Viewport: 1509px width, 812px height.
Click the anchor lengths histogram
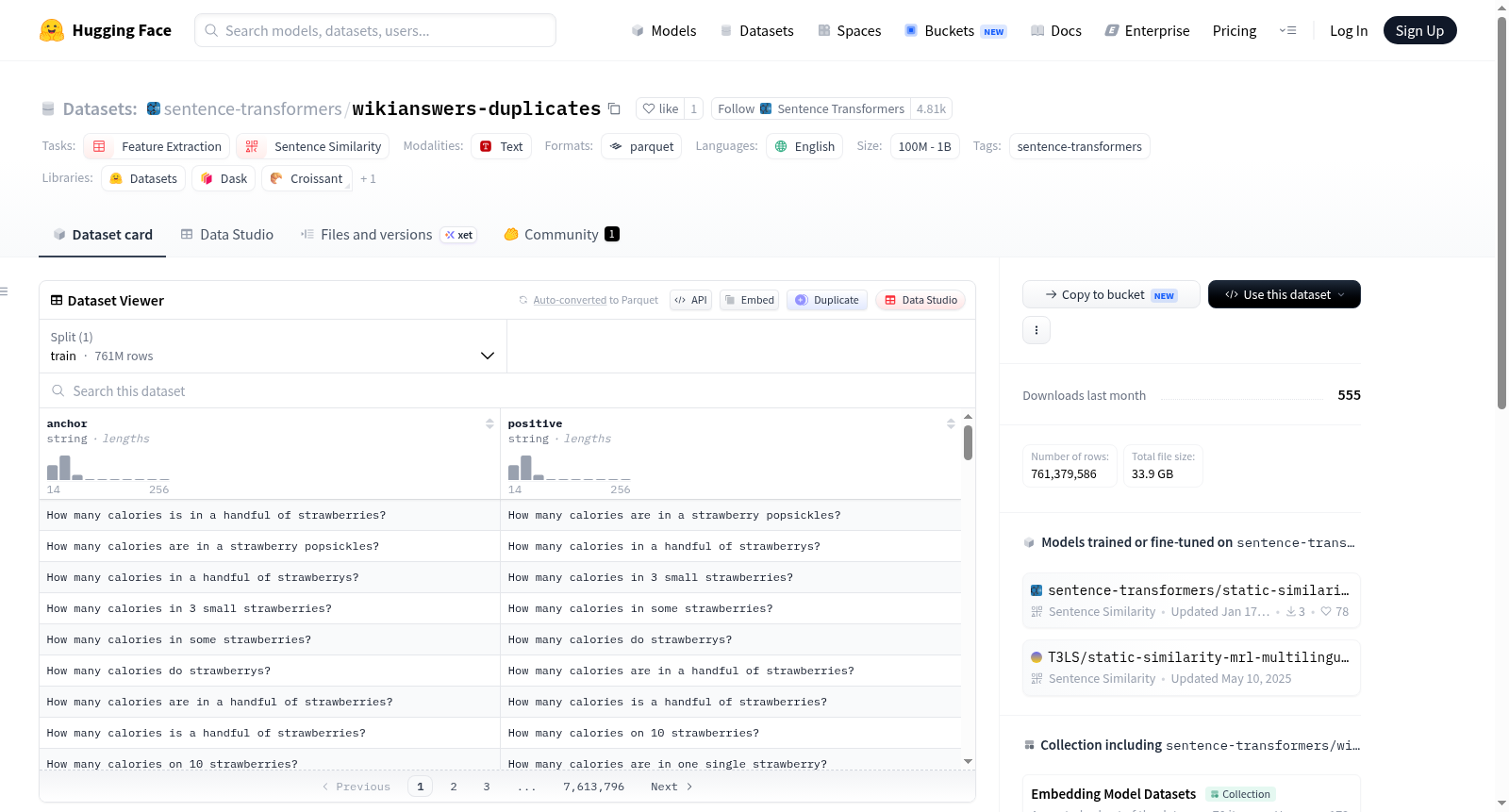click(108, 468)
